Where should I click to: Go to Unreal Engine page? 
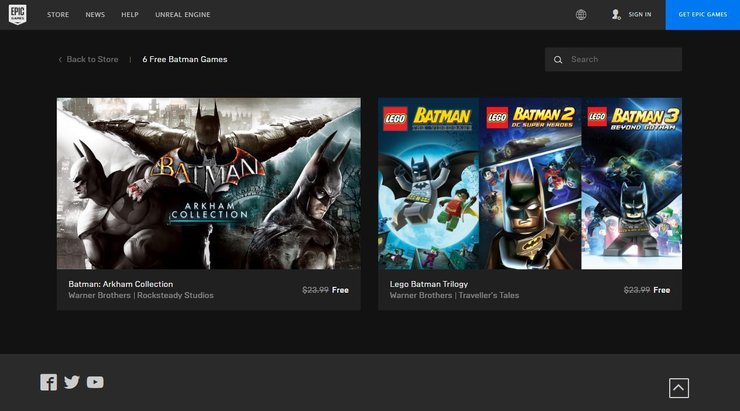[183, 15]
